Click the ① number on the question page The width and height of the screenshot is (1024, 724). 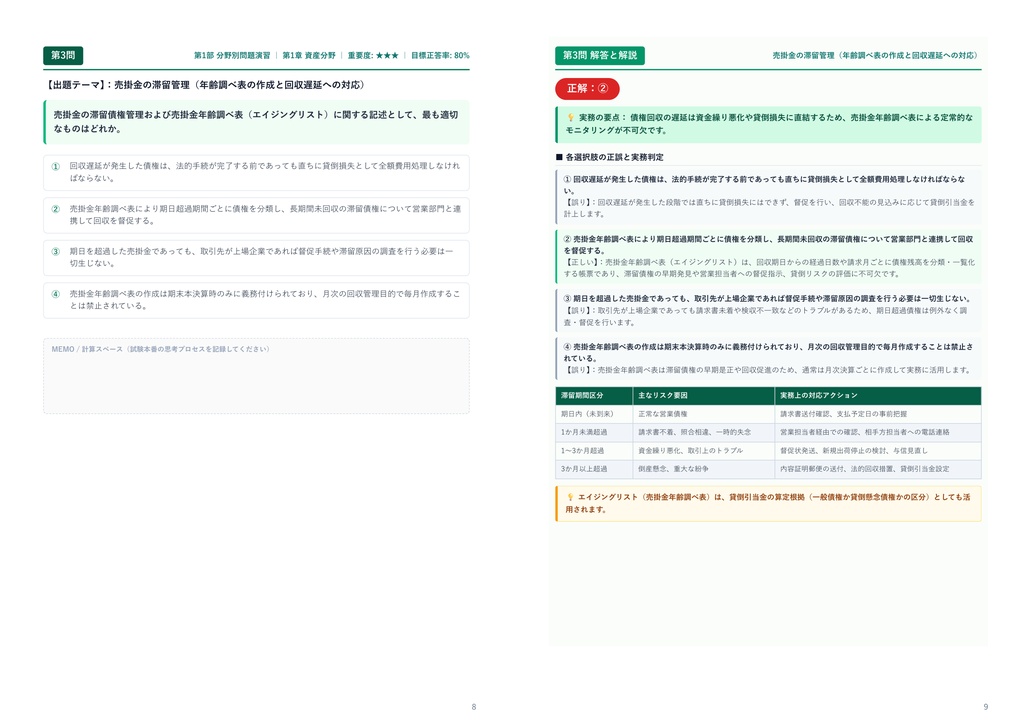56,166
